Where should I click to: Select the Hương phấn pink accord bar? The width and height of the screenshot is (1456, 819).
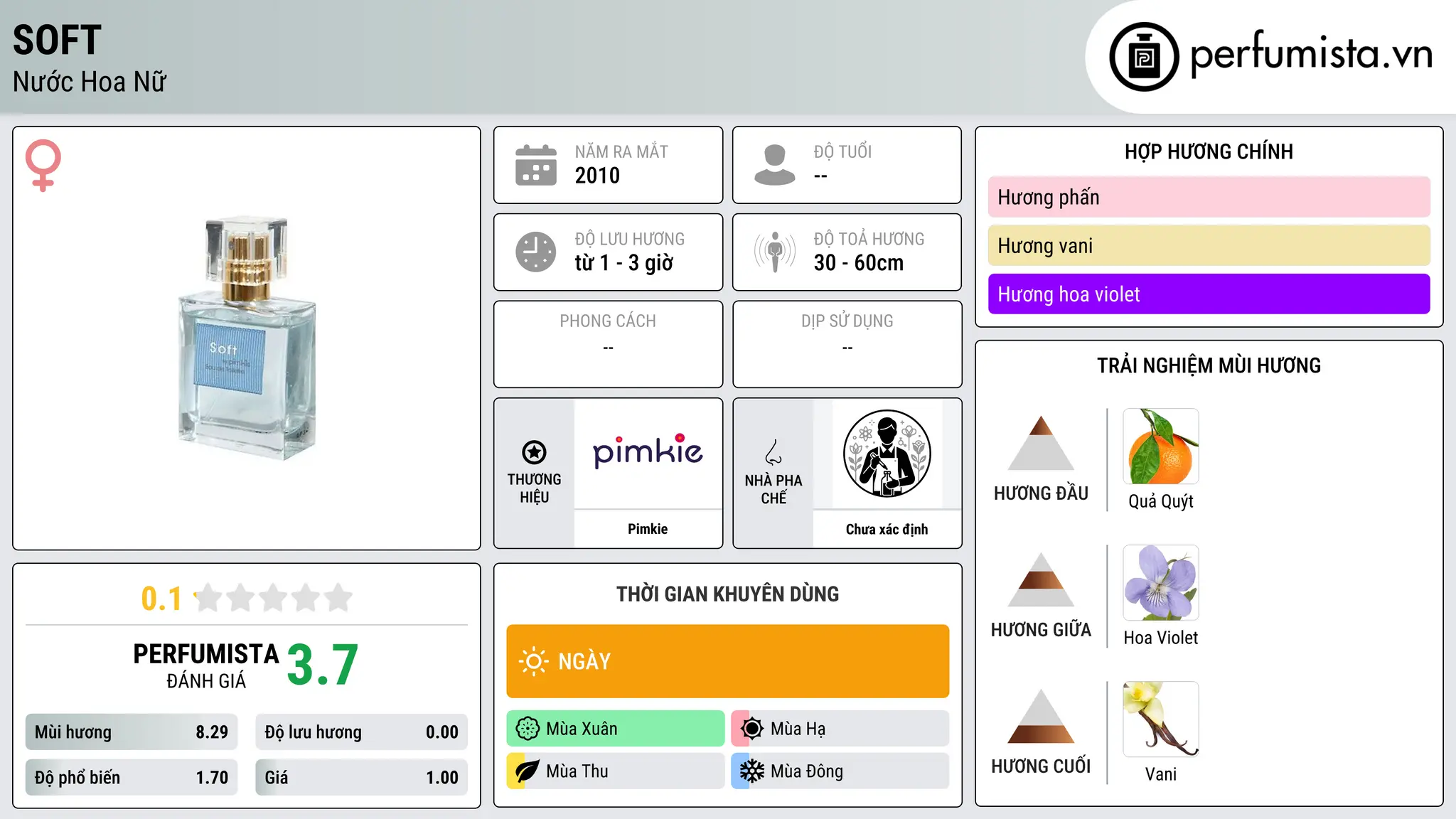(x=1209, y=197)
